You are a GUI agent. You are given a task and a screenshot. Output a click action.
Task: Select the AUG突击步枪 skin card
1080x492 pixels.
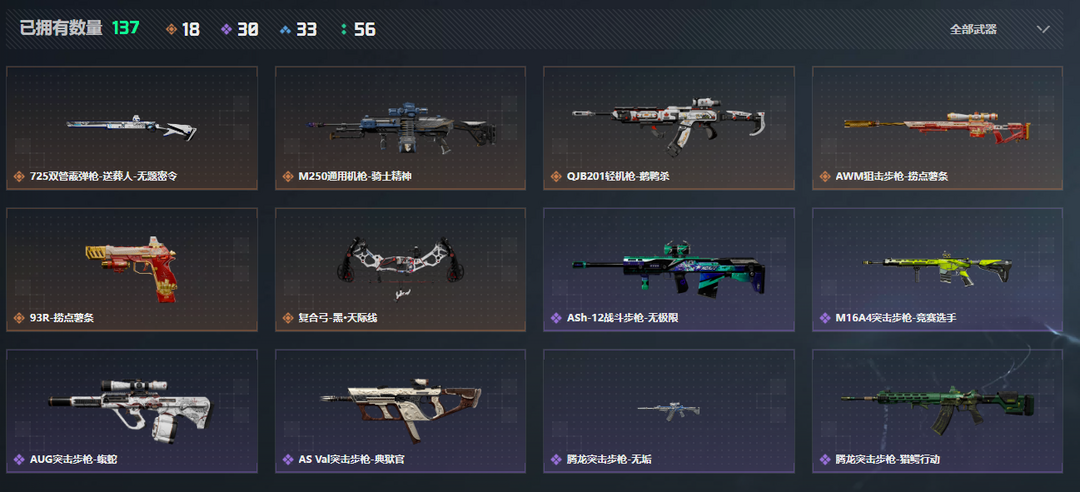click(132, 411)
